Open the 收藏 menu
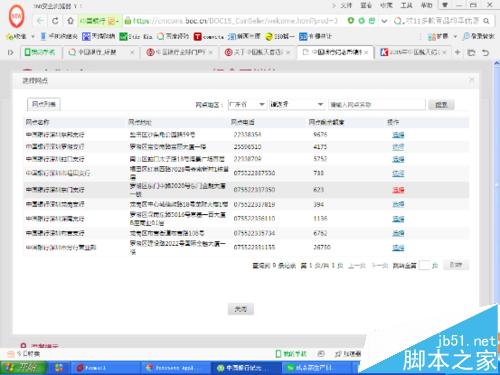Image resolution: width=500 pixels, height=375 pixels. click(x=386, y=5)
